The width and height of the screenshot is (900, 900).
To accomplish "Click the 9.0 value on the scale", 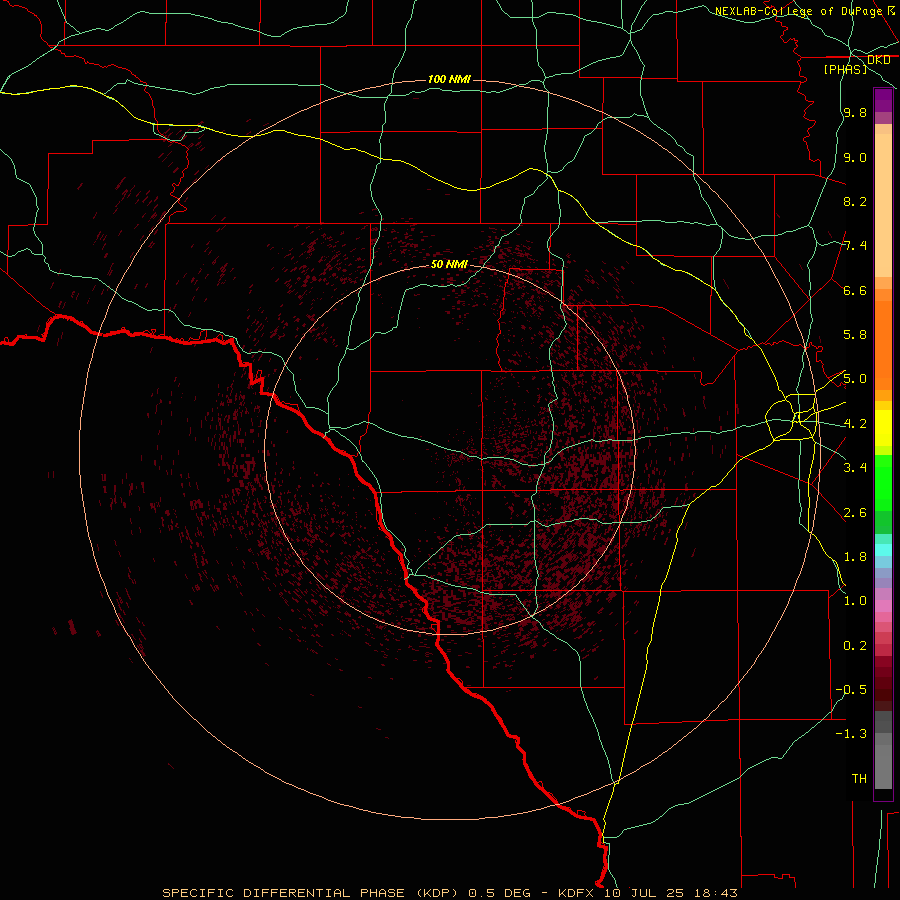I will tap(855, 157).
